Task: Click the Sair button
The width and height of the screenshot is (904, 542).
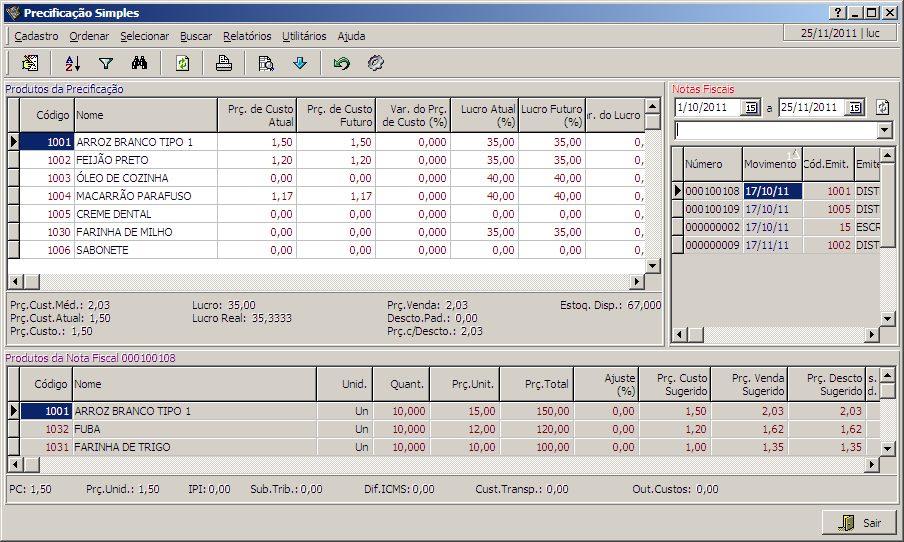Action: (x=859, y=523)
